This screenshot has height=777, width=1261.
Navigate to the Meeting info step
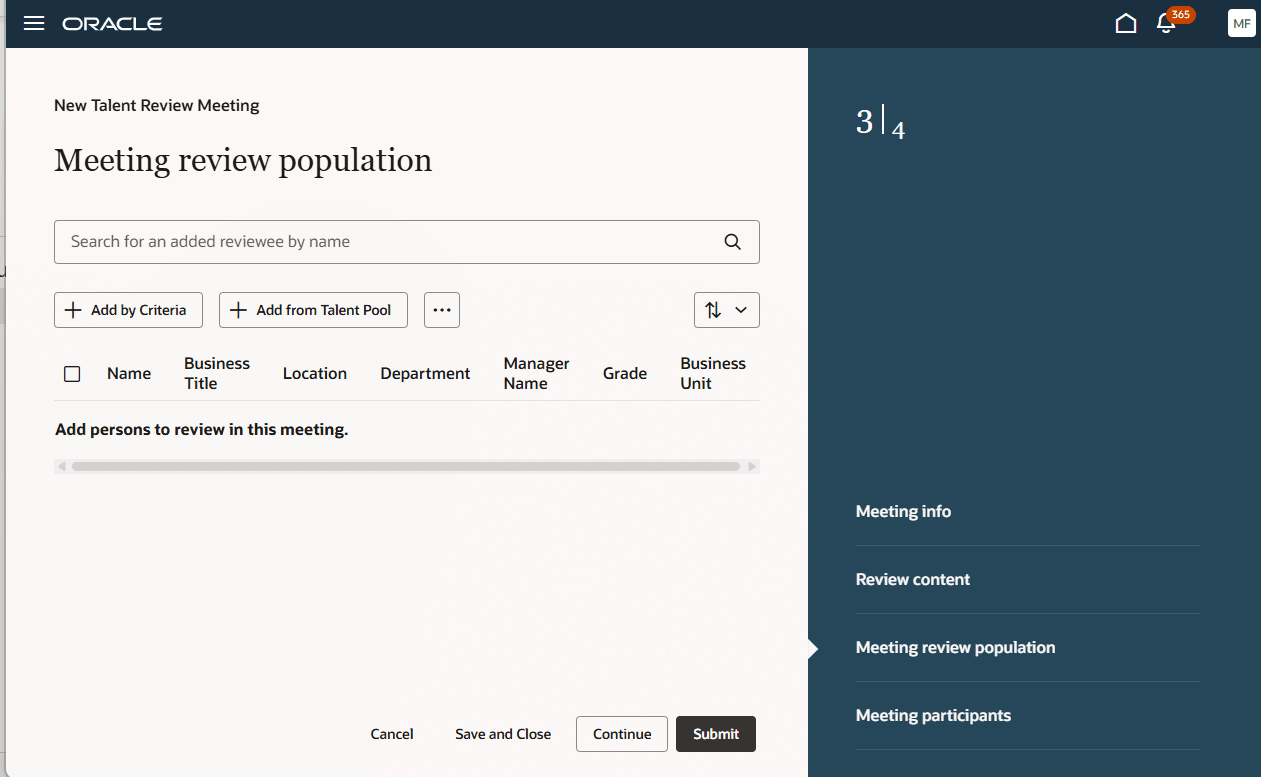pos(903,511)
